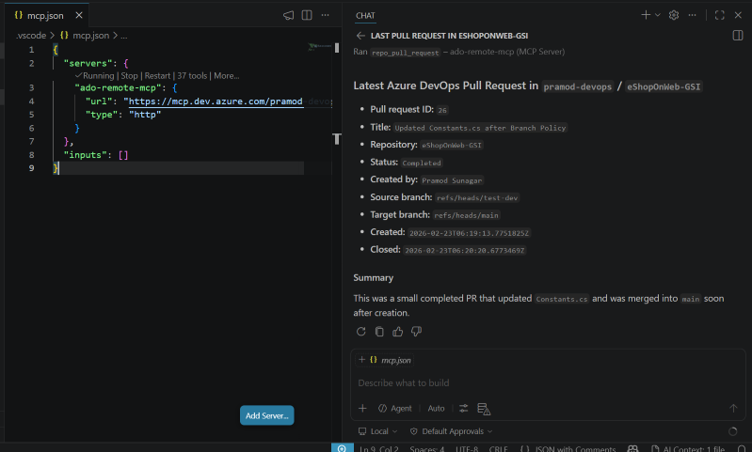The height and width of the screenshot is (452, 752).
Task: Click the .vscode breadcrumb folder
Action: pos(31,36)
